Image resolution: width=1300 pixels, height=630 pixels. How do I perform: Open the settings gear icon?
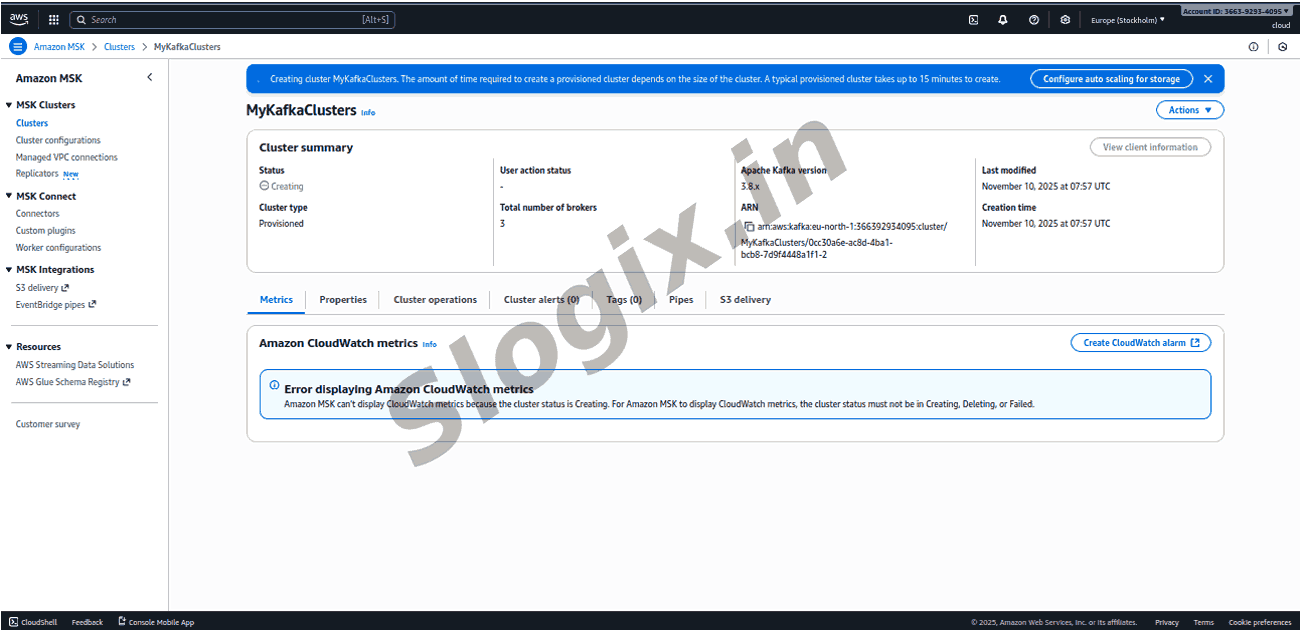1065,20
